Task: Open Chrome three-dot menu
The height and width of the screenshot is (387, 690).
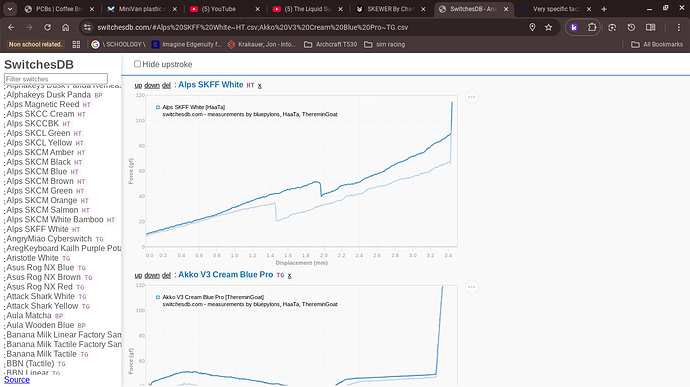Action: [x=679, y=27]
